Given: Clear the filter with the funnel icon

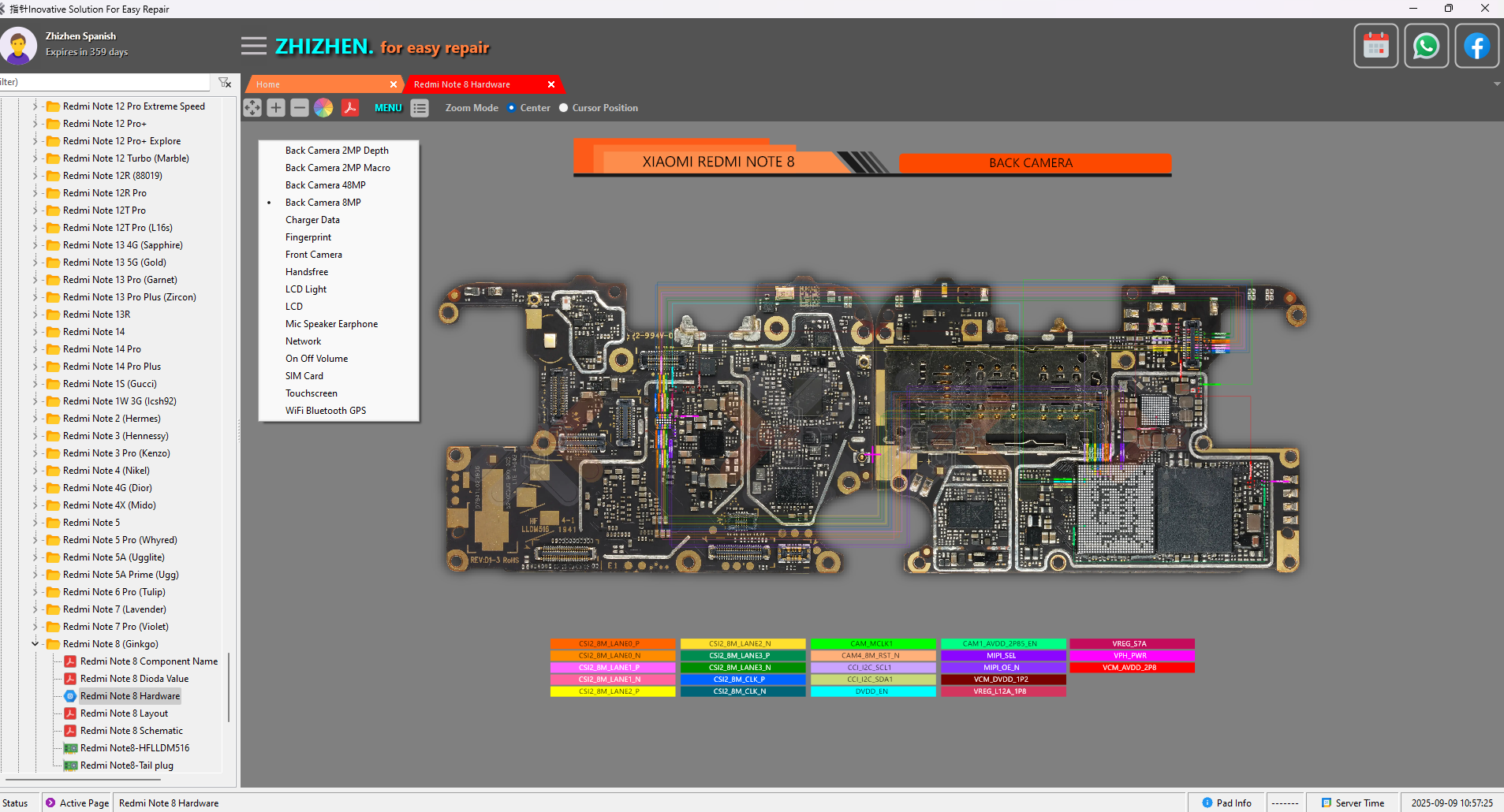Looking at the screenshot, I should (x=225, y=82).
